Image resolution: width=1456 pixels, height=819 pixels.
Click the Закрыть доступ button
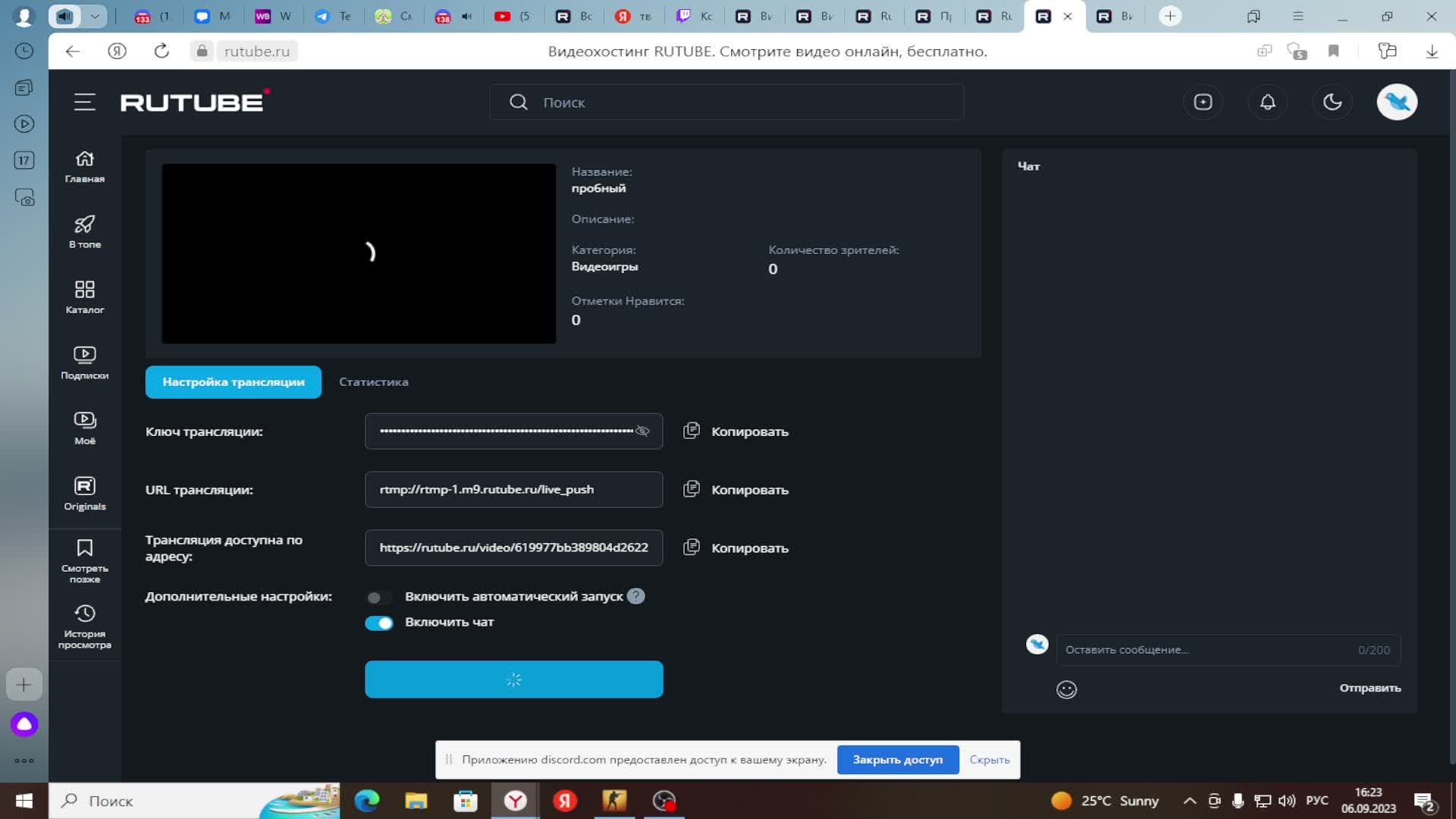(897, 760)
